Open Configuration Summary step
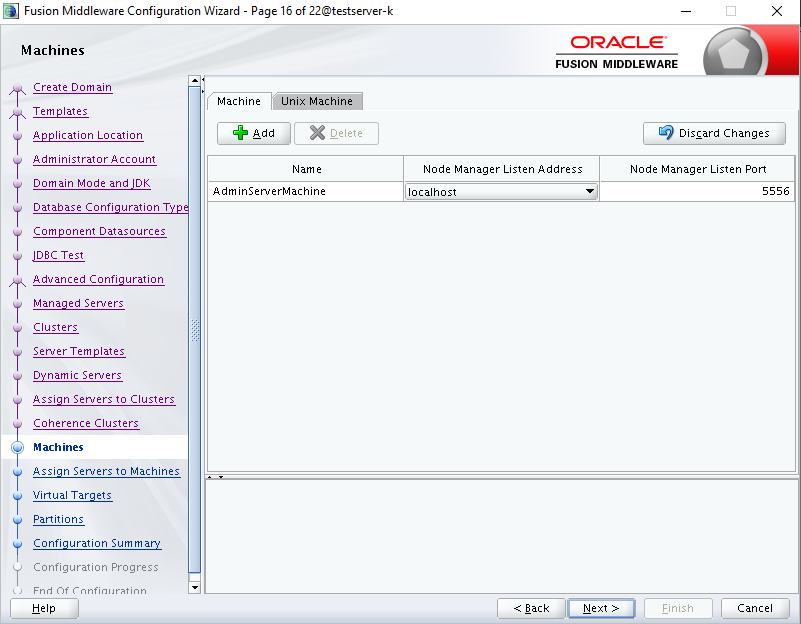 tap(97, 543)
